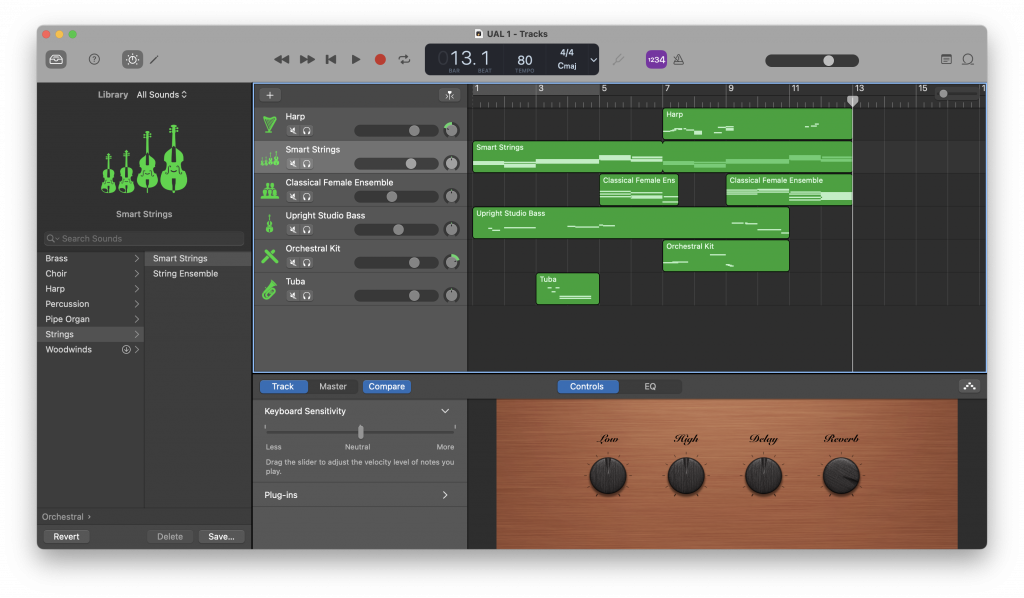Click the Save... button

(221, 537)
